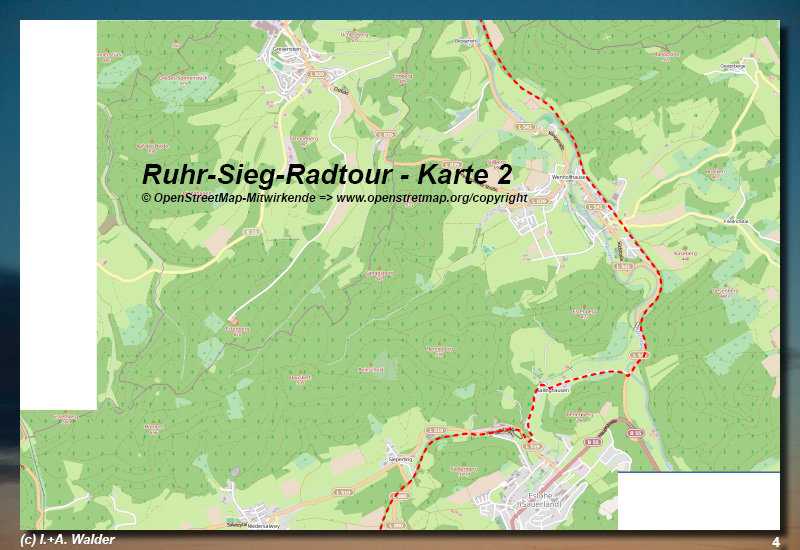This screenshot has width=800, height=550.
Task: Click the Grevenstein town label
Action: [x=286, y=49]
